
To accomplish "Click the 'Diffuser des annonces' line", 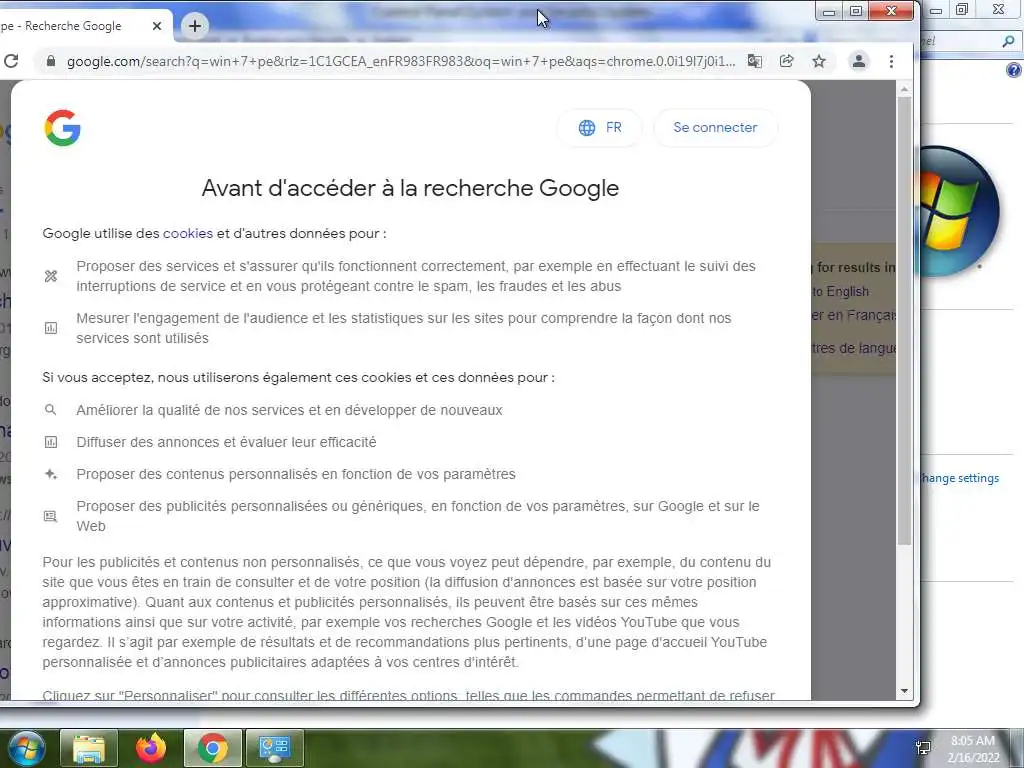I will (x=226, y=442).
